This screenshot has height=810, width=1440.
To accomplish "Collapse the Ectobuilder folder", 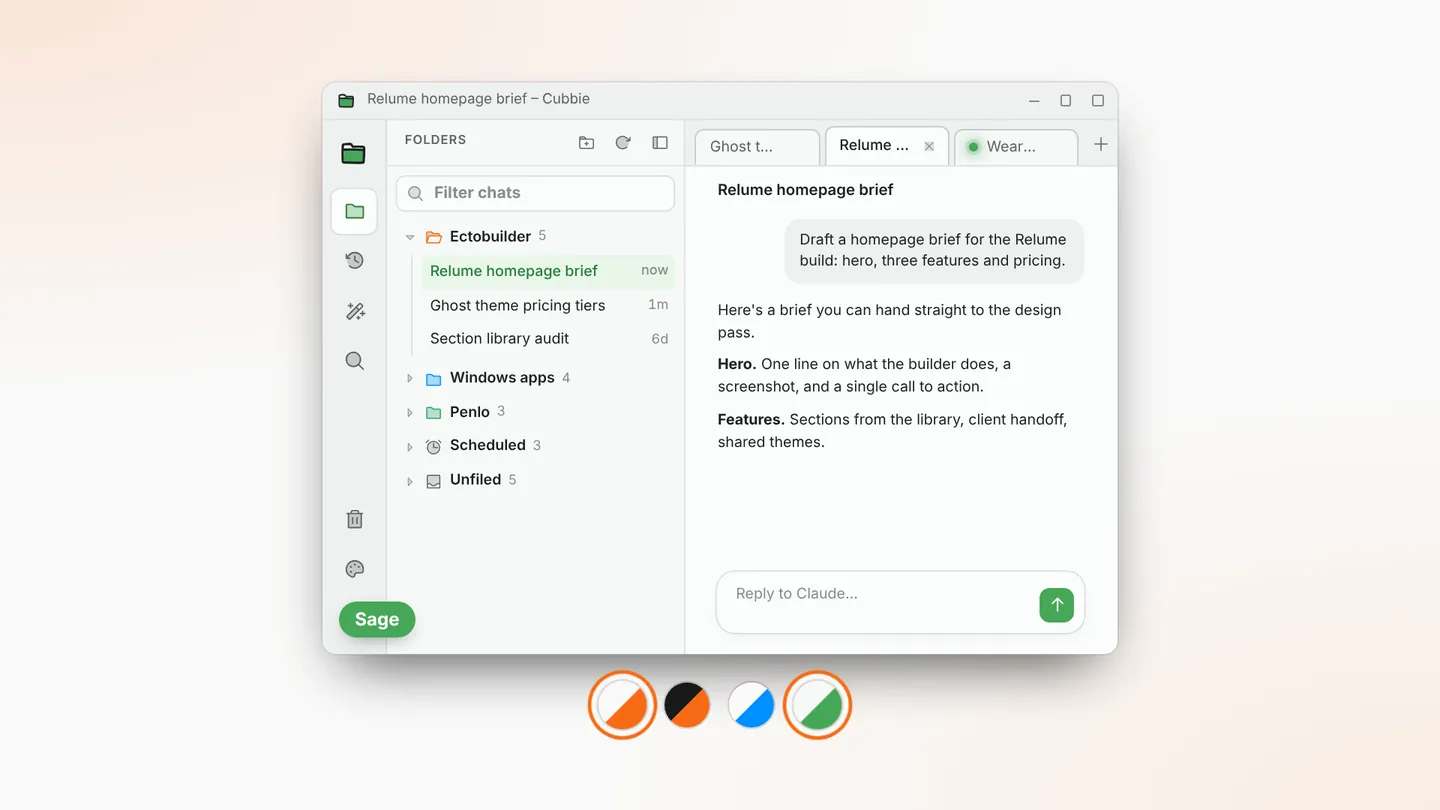I will click(x=409, y=237).
